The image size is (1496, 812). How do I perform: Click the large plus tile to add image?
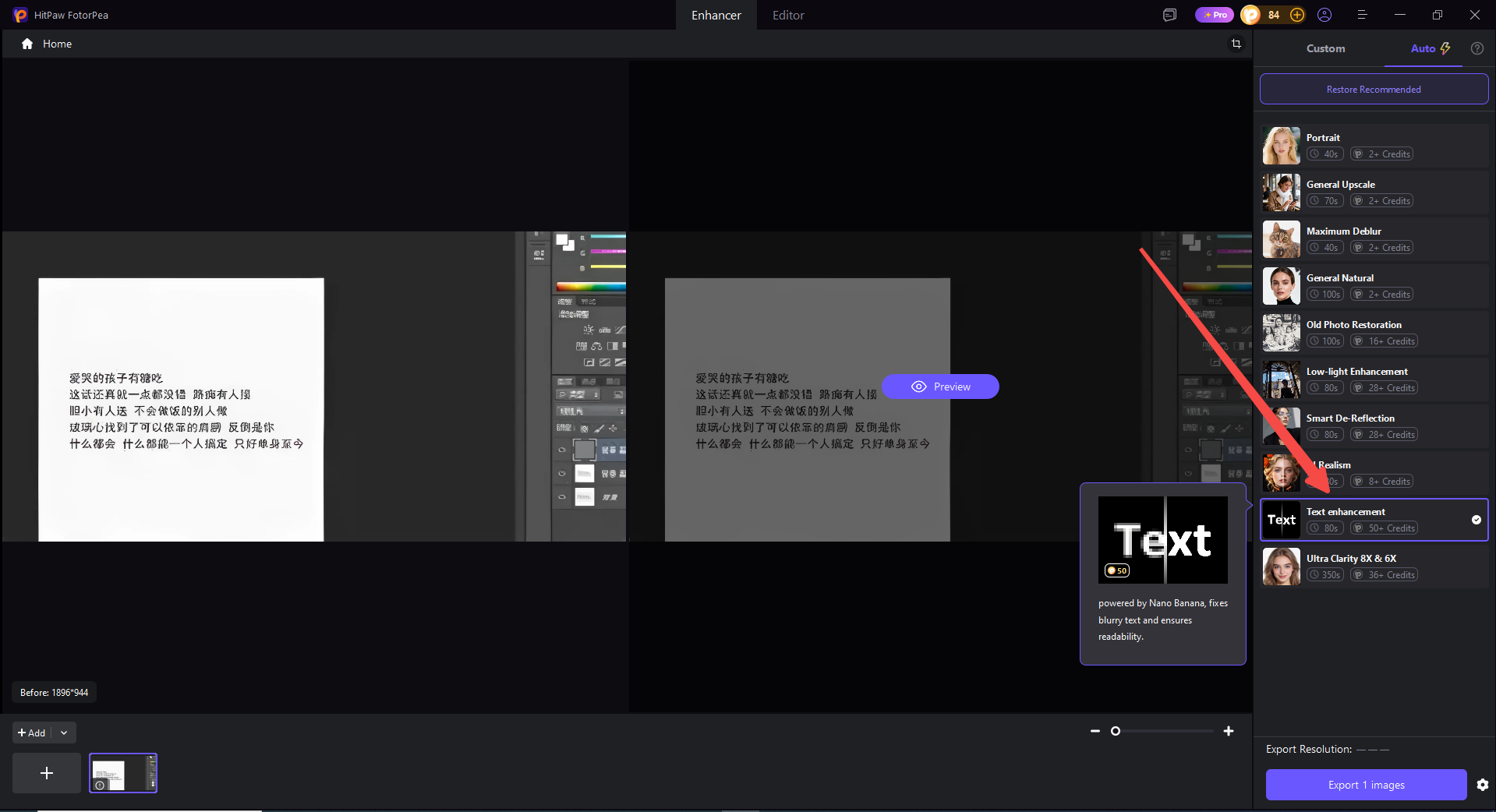pyautogui.click(x=47, y=773)
